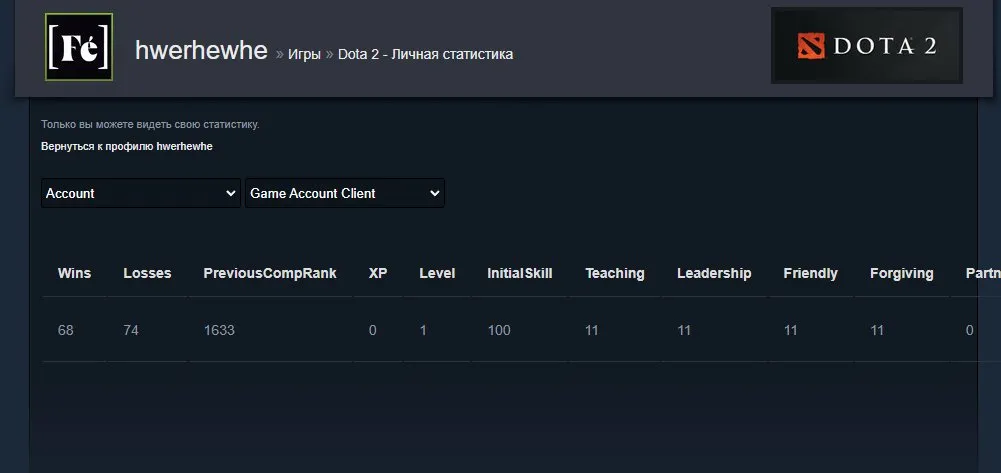This screenshot has width=1001, height=473.
Task: Select the Teaching value 11
Action: pyautogui.click(x=591, y=330)
